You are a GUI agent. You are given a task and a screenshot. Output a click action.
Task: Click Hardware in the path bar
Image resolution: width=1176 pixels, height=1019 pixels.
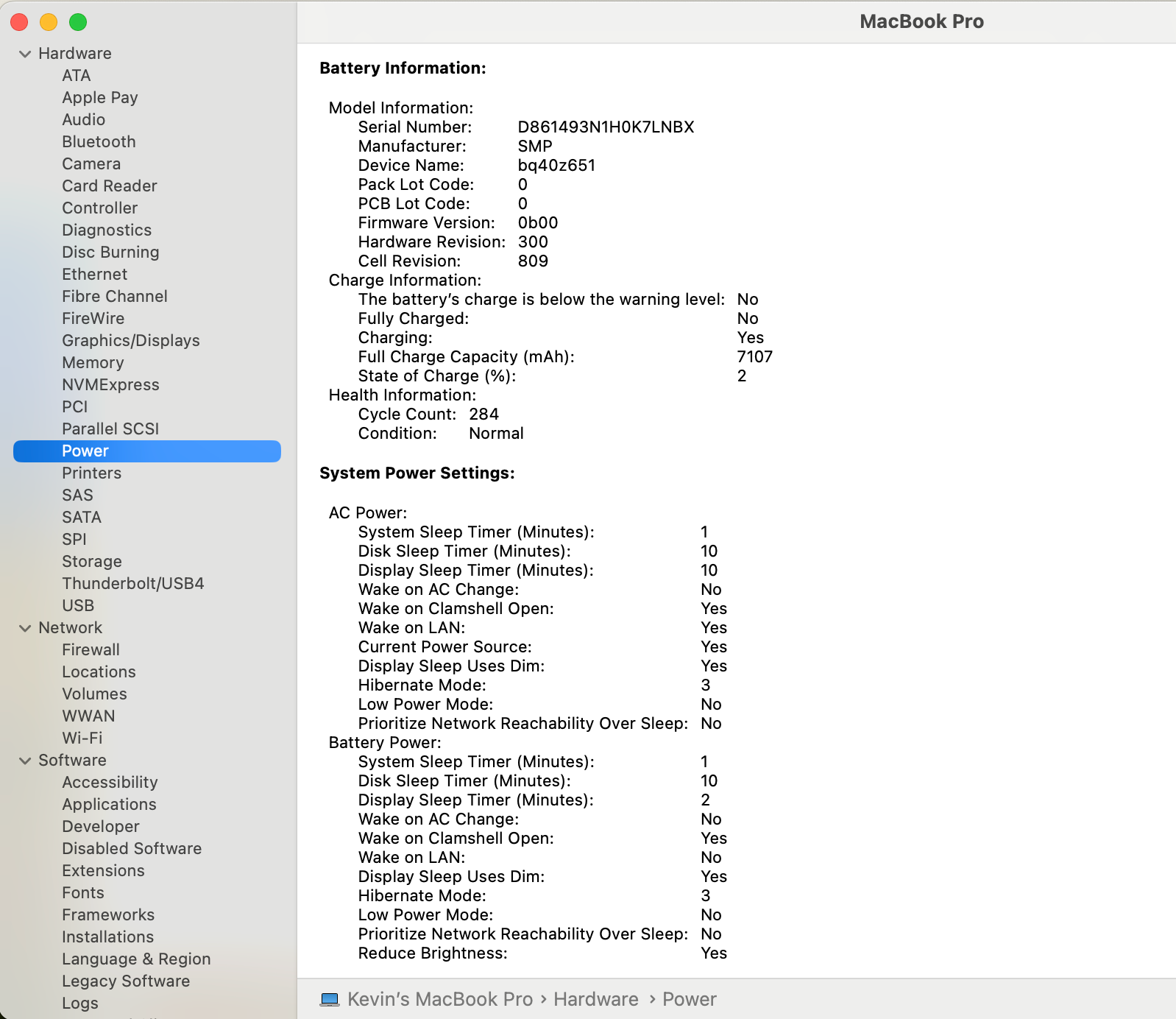point(595,999)
